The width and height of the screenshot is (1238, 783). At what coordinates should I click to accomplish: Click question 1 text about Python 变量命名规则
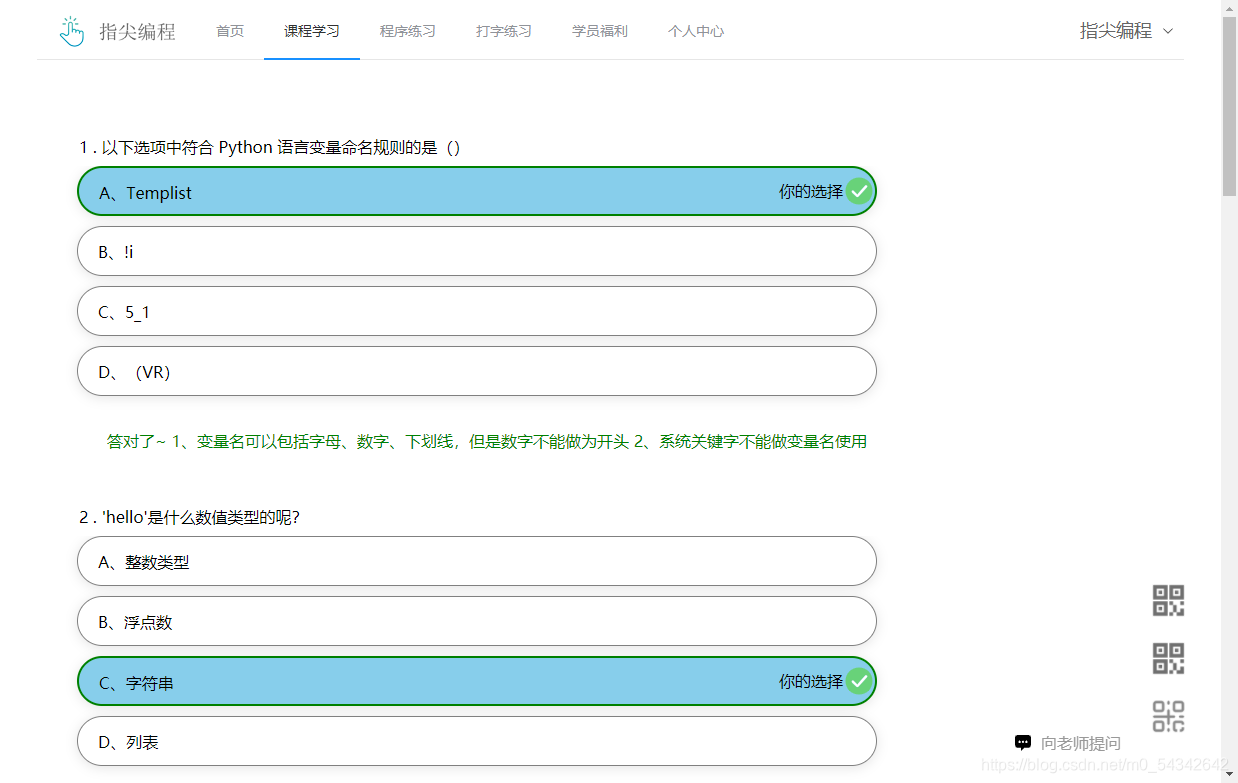pyautogui.click(x=270, y=147)
